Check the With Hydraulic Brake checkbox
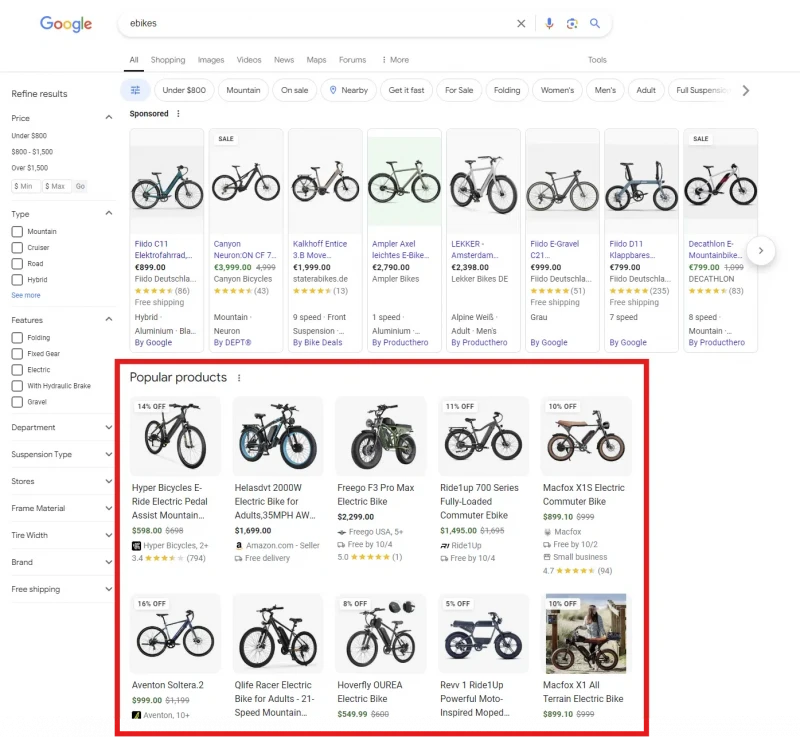The width and height of the screenshot is (800, 737). pyautogui.click(x=17, y=386)
